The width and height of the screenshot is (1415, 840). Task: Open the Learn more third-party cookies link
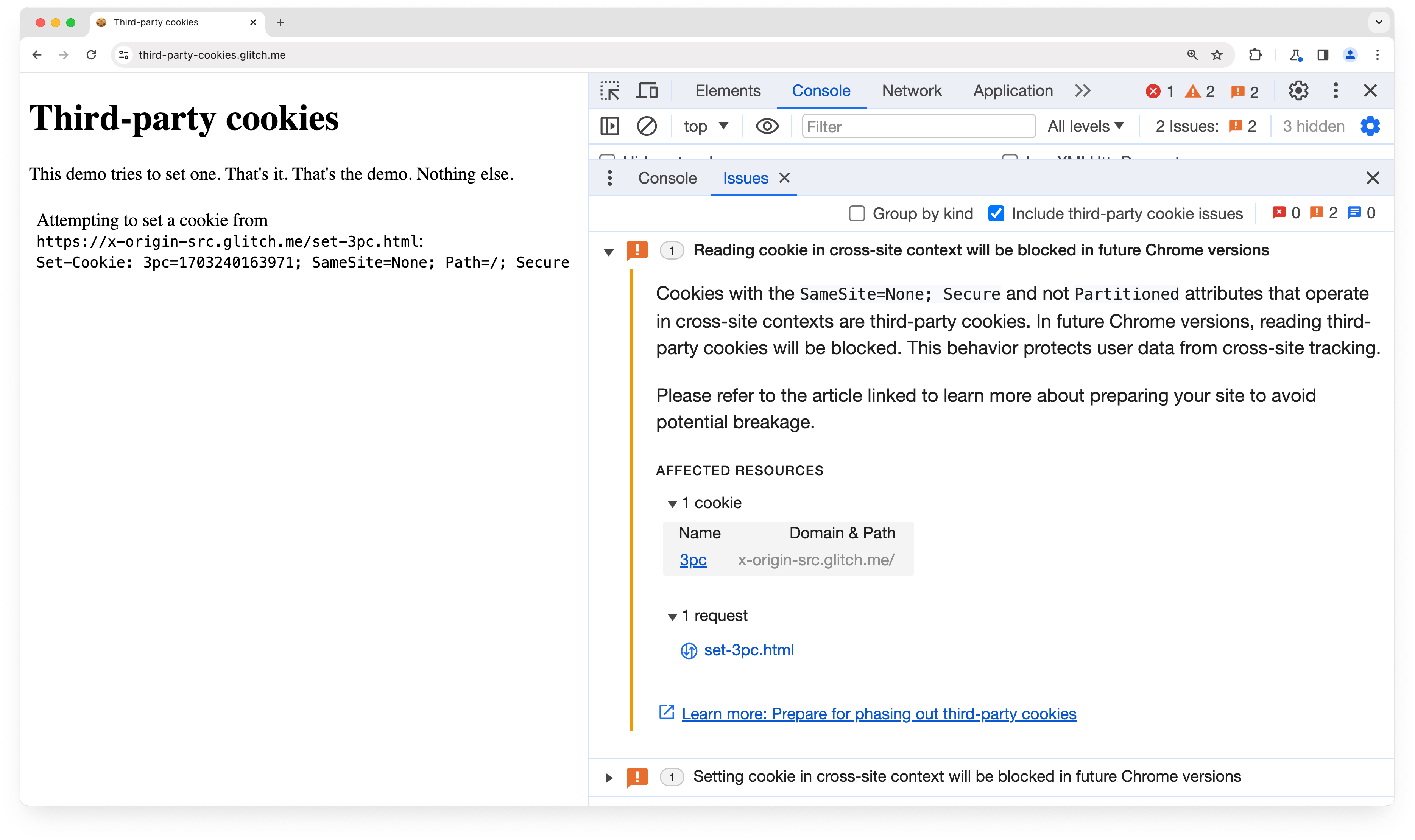[879, 714]
